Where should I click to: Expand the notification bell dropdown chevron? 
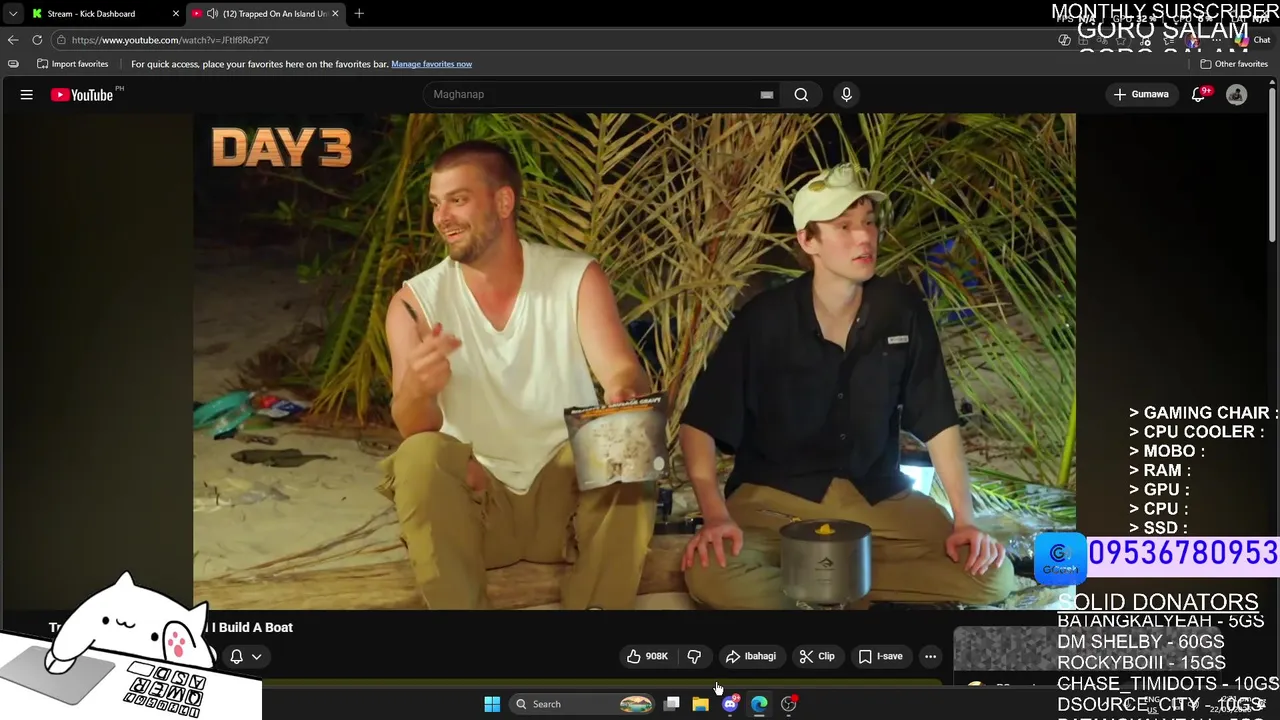click(x=257, y=656)
